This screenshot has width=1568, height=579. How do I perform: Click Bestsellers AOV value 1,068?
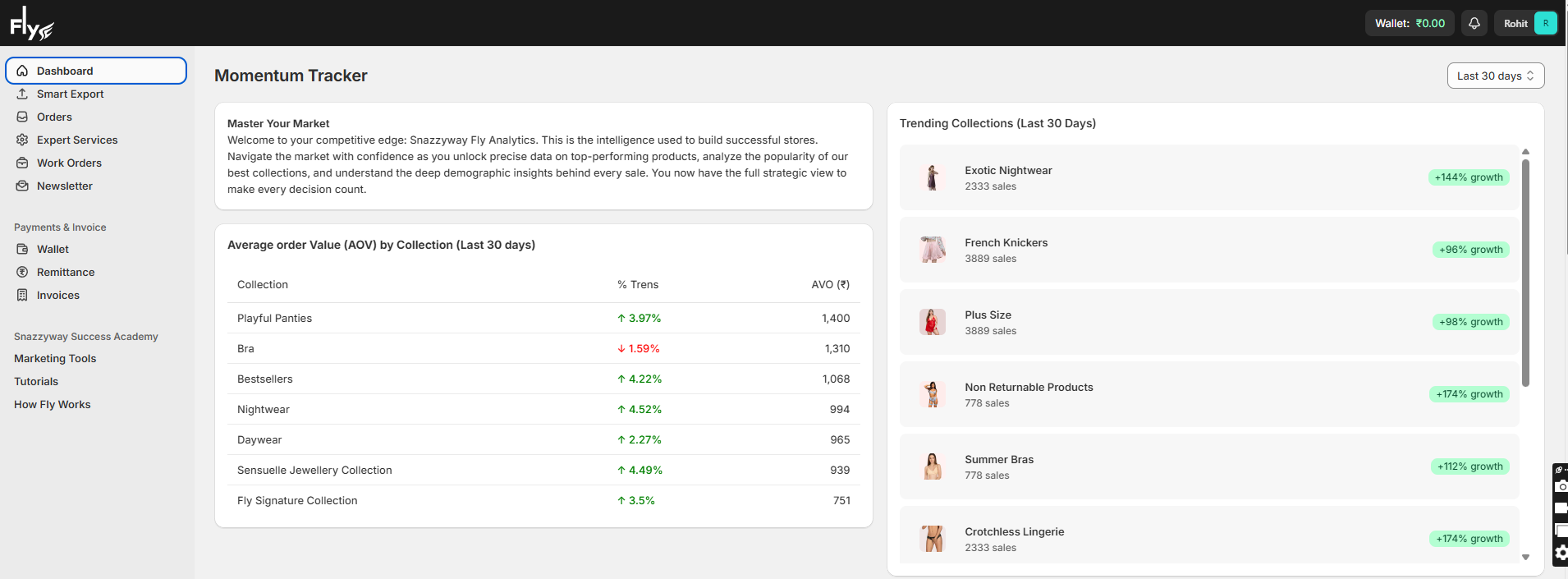coord(836,379)
